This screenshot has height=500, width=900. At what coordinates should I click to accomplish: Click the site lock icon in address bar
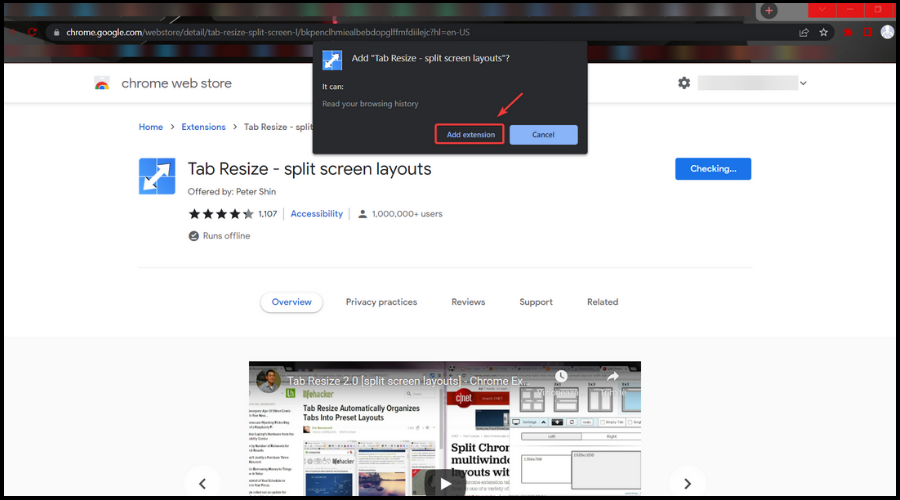(x=56, y=32)
